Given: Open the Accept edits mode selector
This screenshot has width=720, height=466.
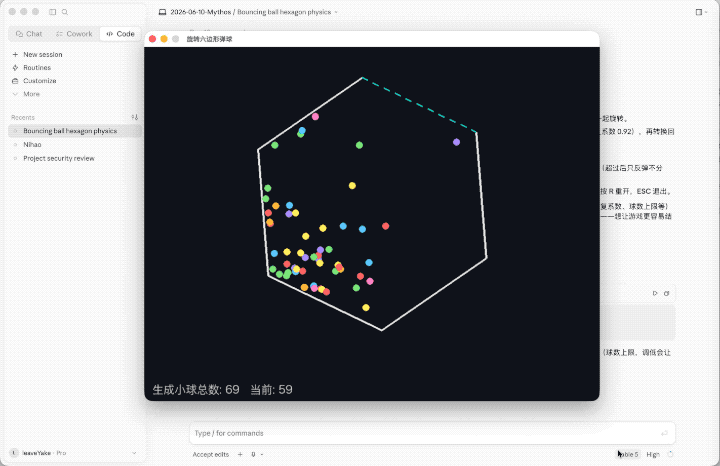Looking at the screenshot, I should [211, 455].
